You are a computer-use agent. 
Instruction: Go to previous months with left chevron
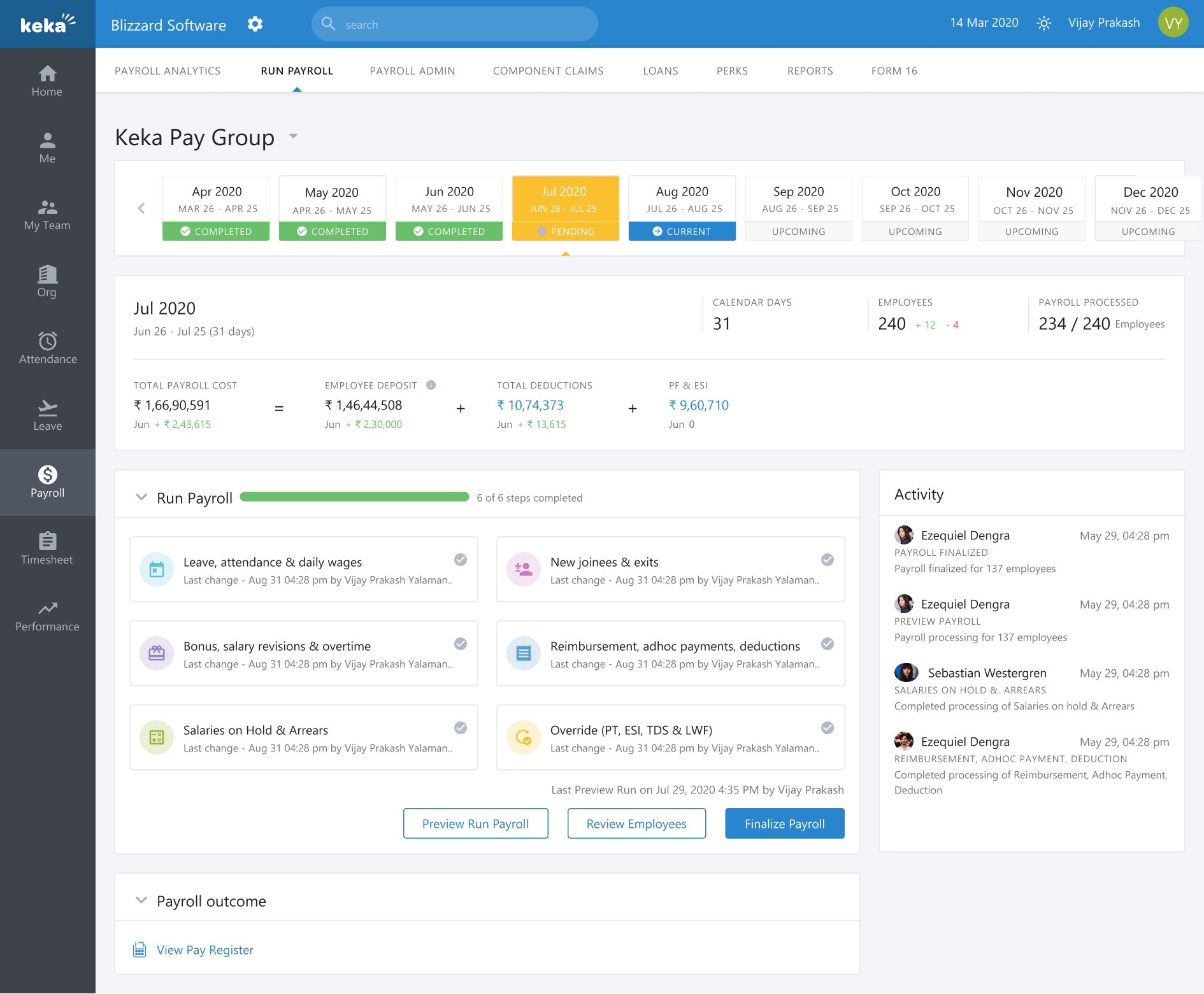click(x=141, y=208)
